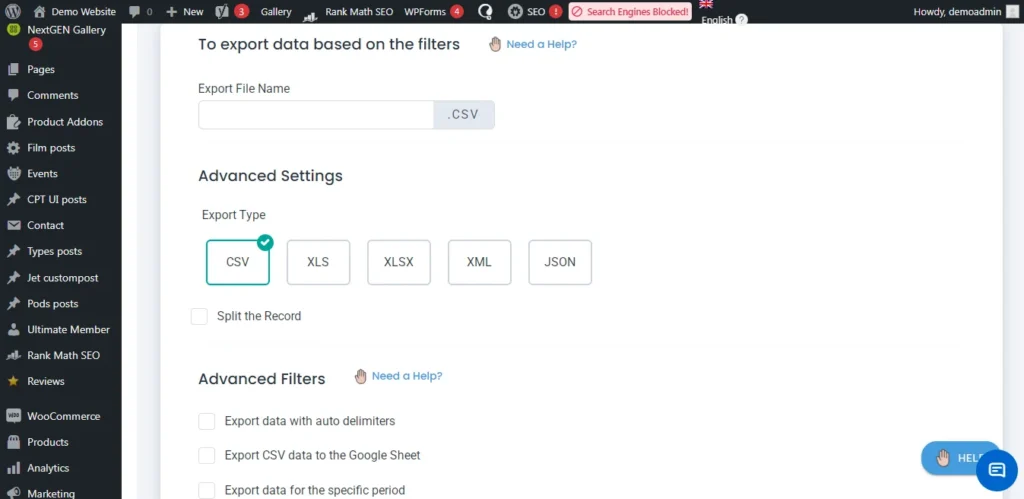Screen dimensions: 1024x499
Task: Open the Reviews star menu item
Action: click(x=46, y=381)
